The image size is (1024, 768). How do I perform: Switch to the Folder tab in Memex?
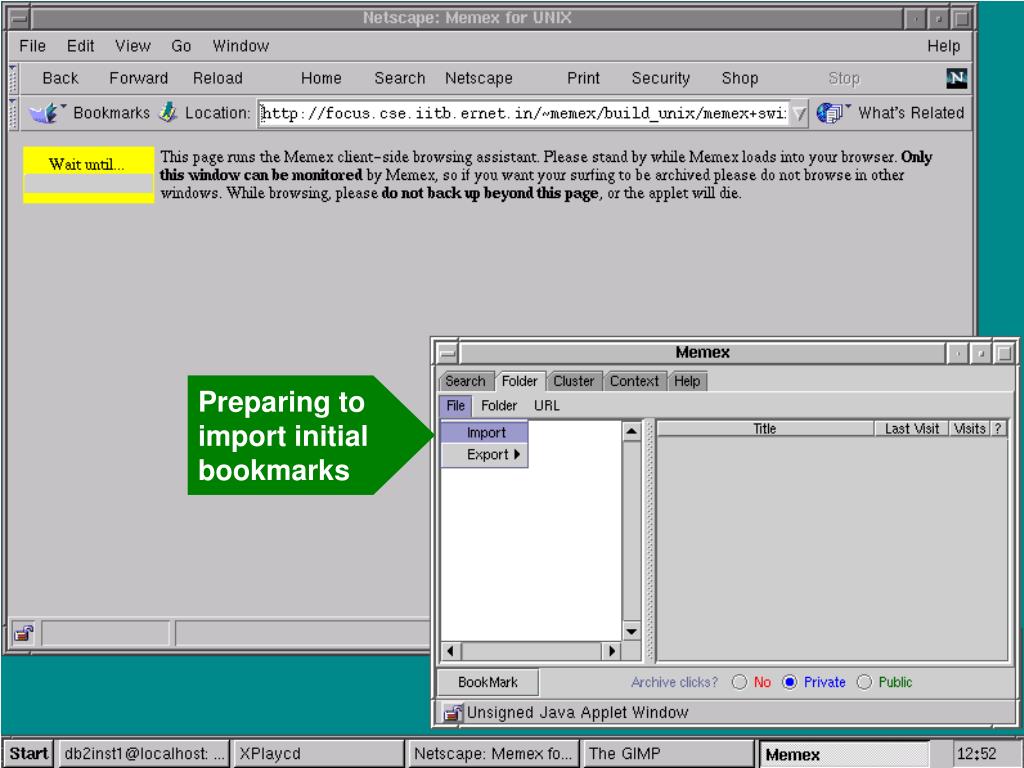point(519,381)
